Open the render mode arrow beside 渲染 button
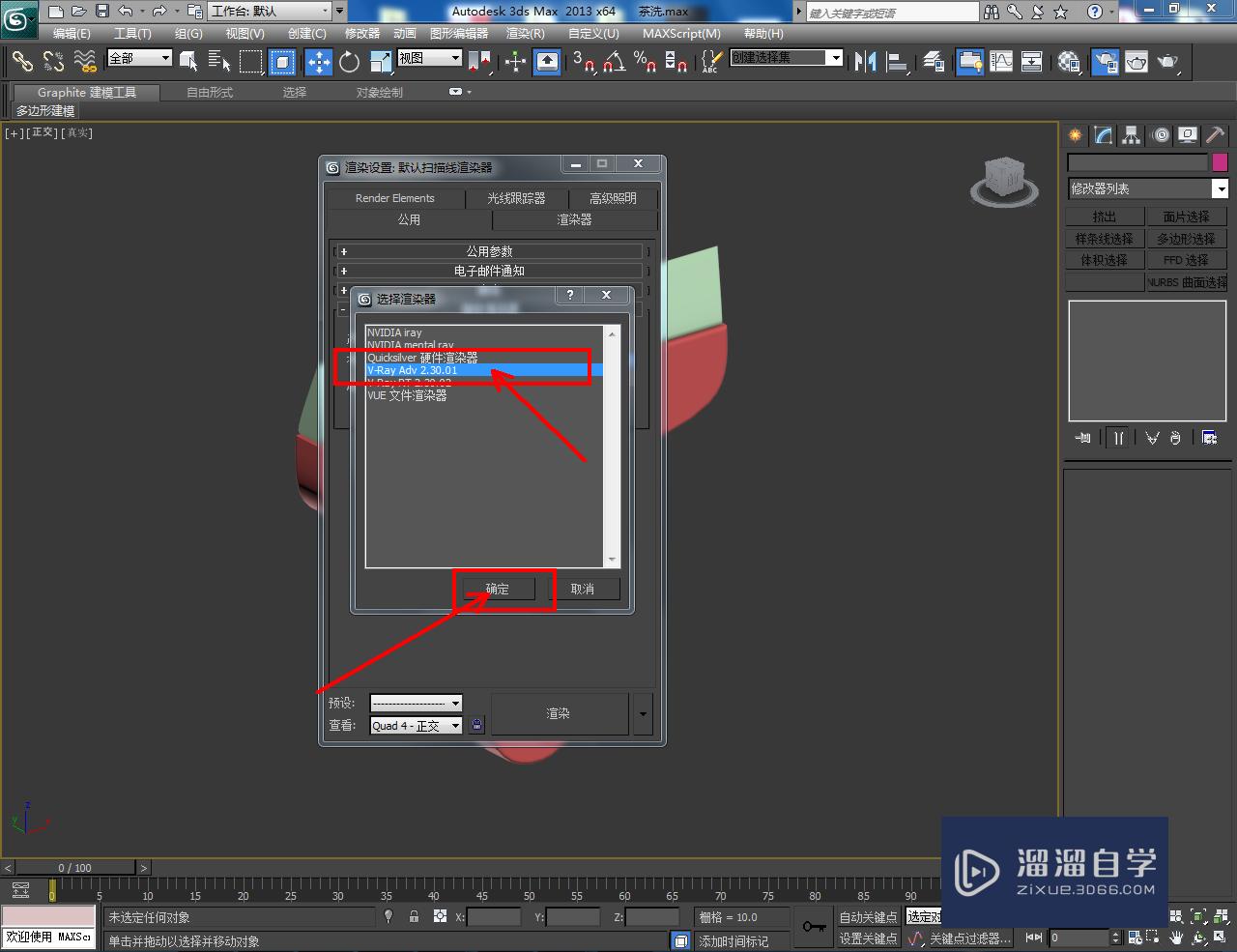 [x=643, y=715]
